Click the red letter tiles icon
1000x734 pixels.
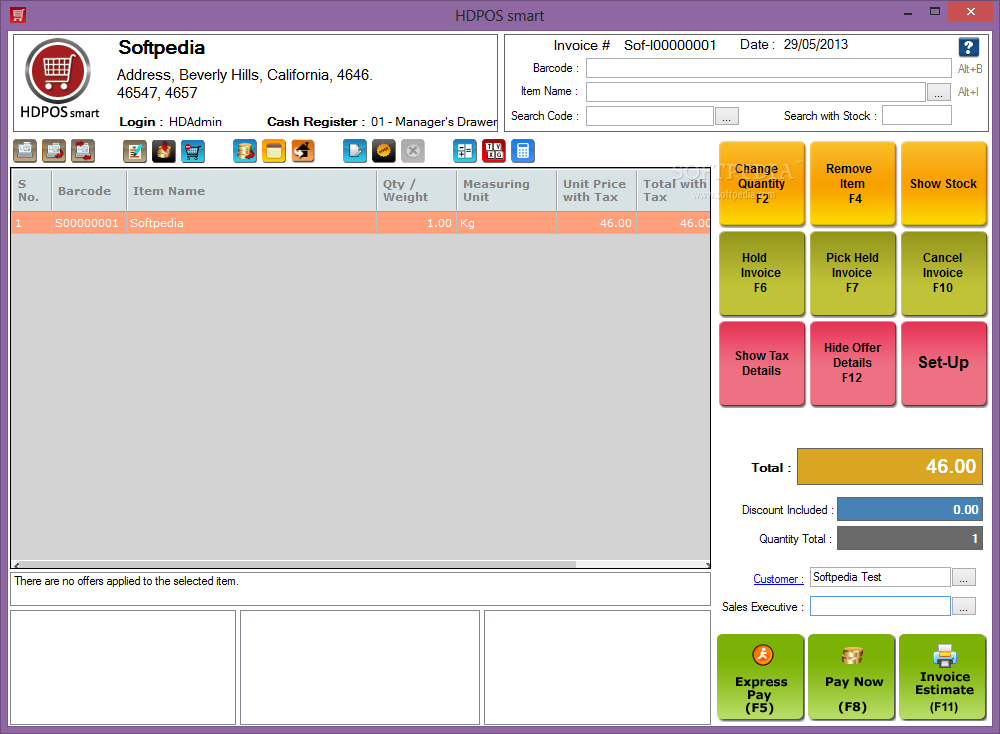494,151
